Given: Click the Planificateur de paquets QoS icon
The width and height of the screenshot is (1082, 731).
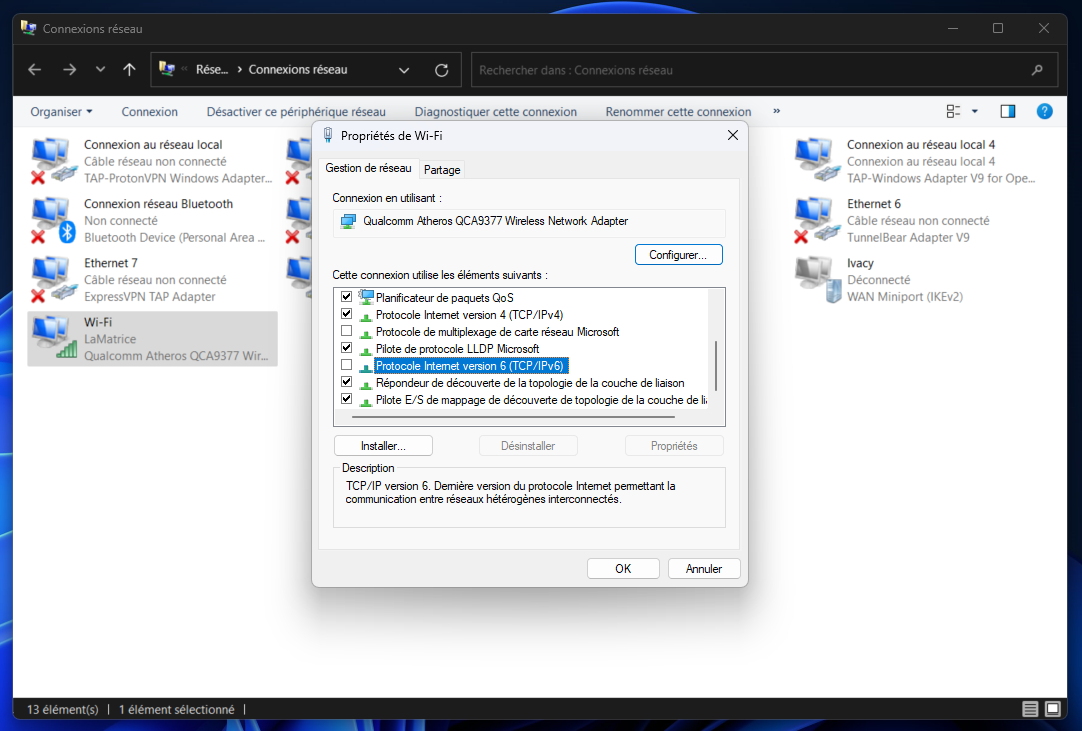Looking at the screenshot, I should tap(366, 298).
